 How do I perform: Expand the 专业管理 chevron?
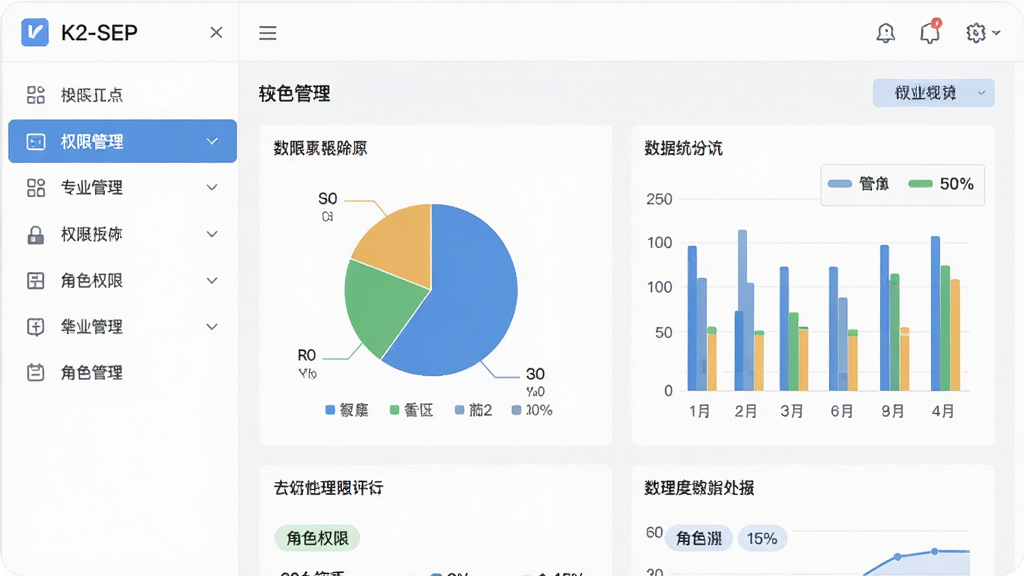212,187
